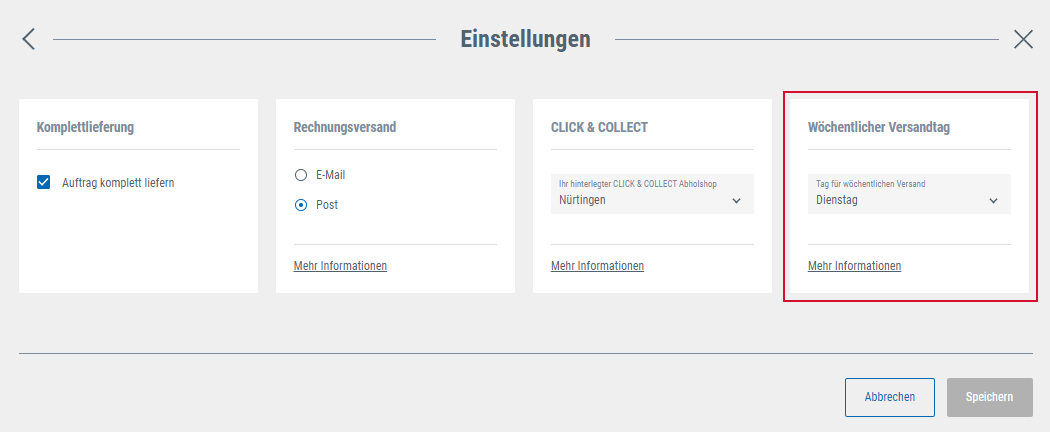Select the Post radio button

click(301, 206)
